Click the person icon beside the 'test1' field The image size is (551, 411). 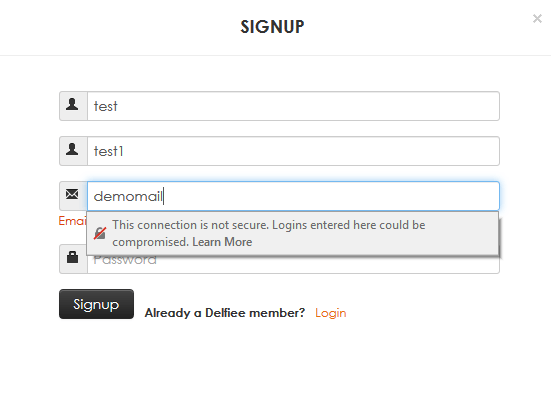pos(72,149)
